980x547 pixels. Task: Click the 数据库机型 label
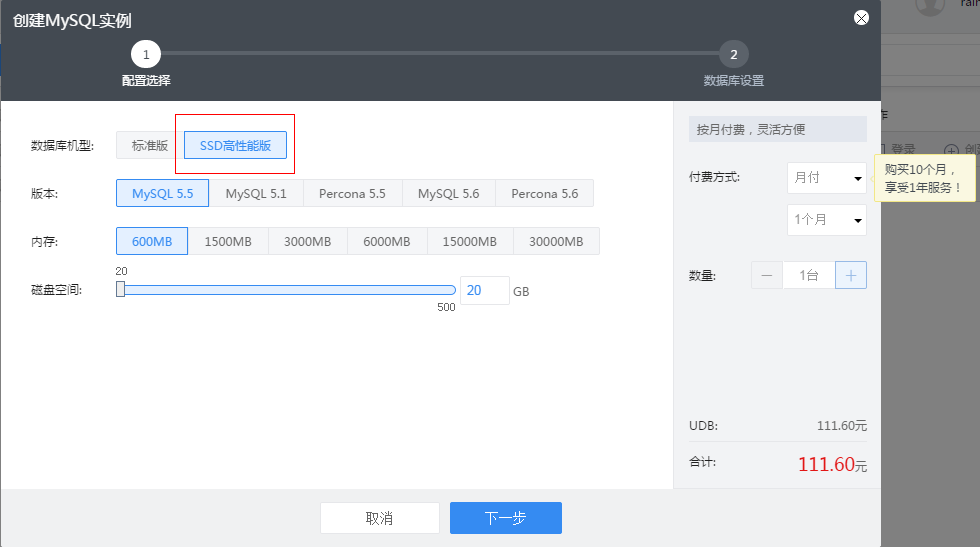[x=62, y=146]
